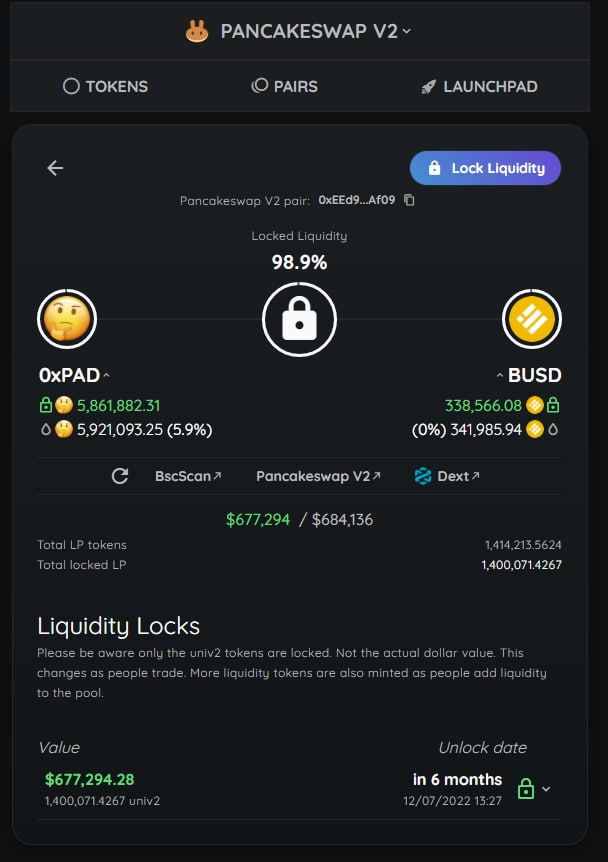Open the BscScan link
The width and height of the screenshot is (608, 862).
(188, 476)
